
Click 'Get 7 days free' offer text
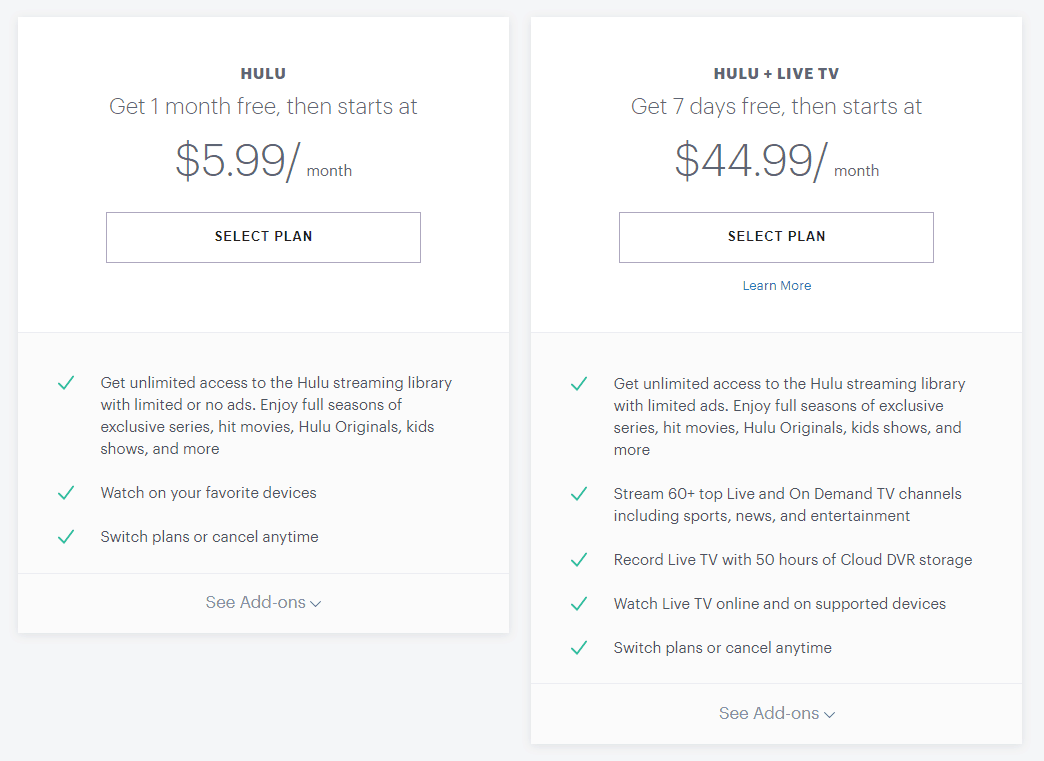click(776, 107)
